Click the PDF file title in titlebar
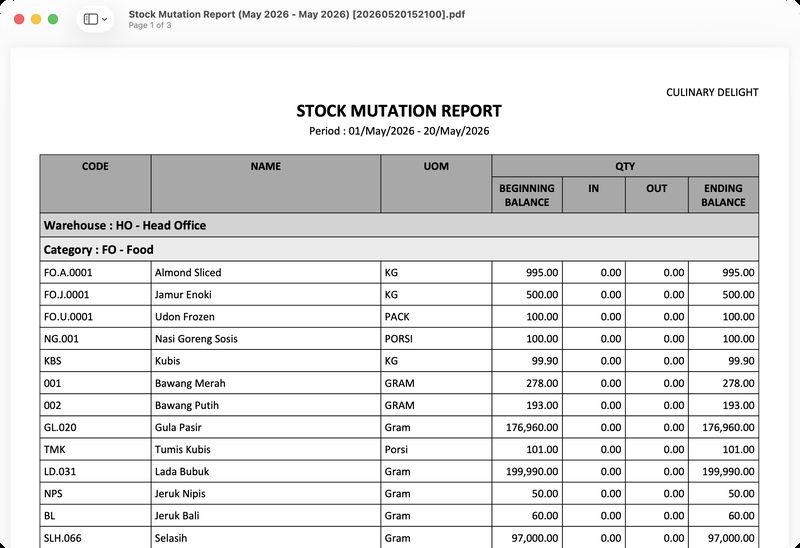Viewport: 800px width, 548px height. [296, 14]
